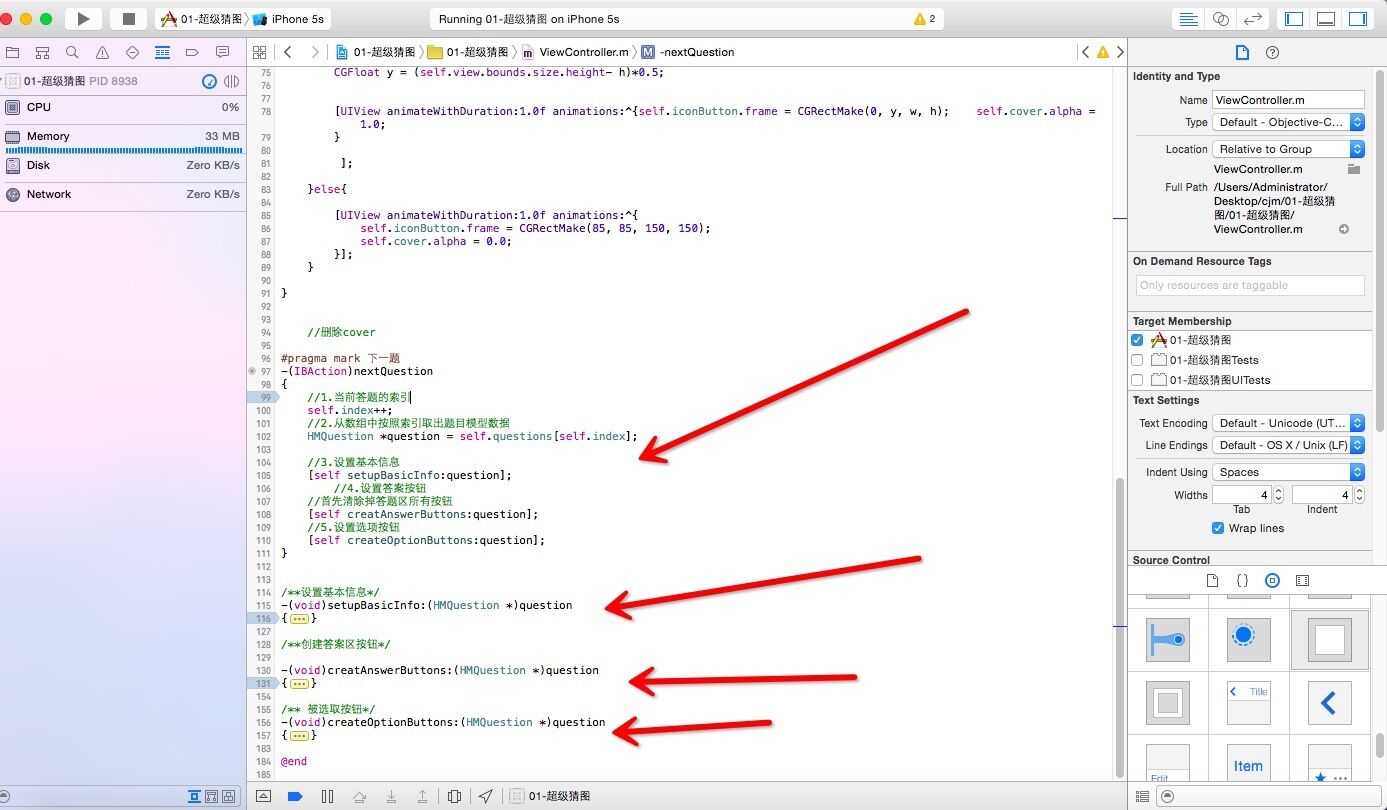The width and height of the screenshot is (1387, 810).
Task: Open the Project navigator folder icon
Action: click(x=12, y=52)
